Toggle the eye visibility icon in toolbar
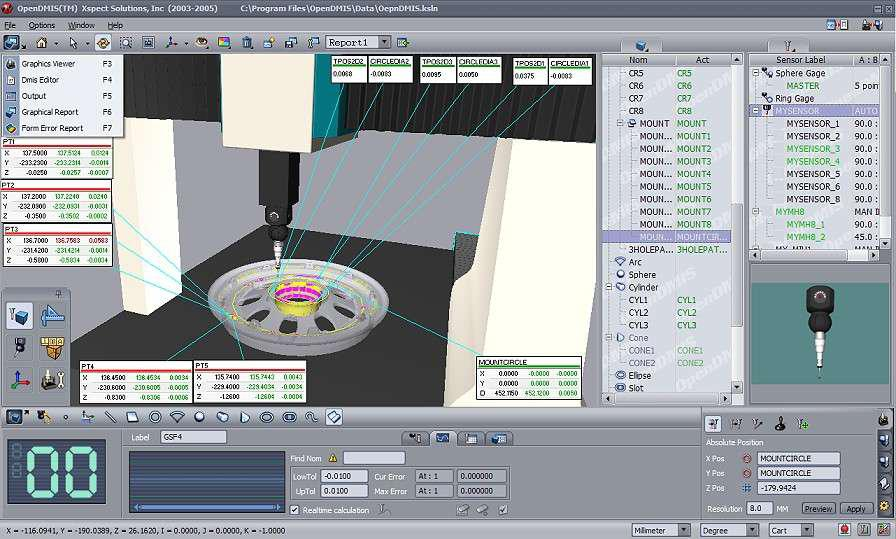This screenshot has width=896, height=539. [201, 43]
